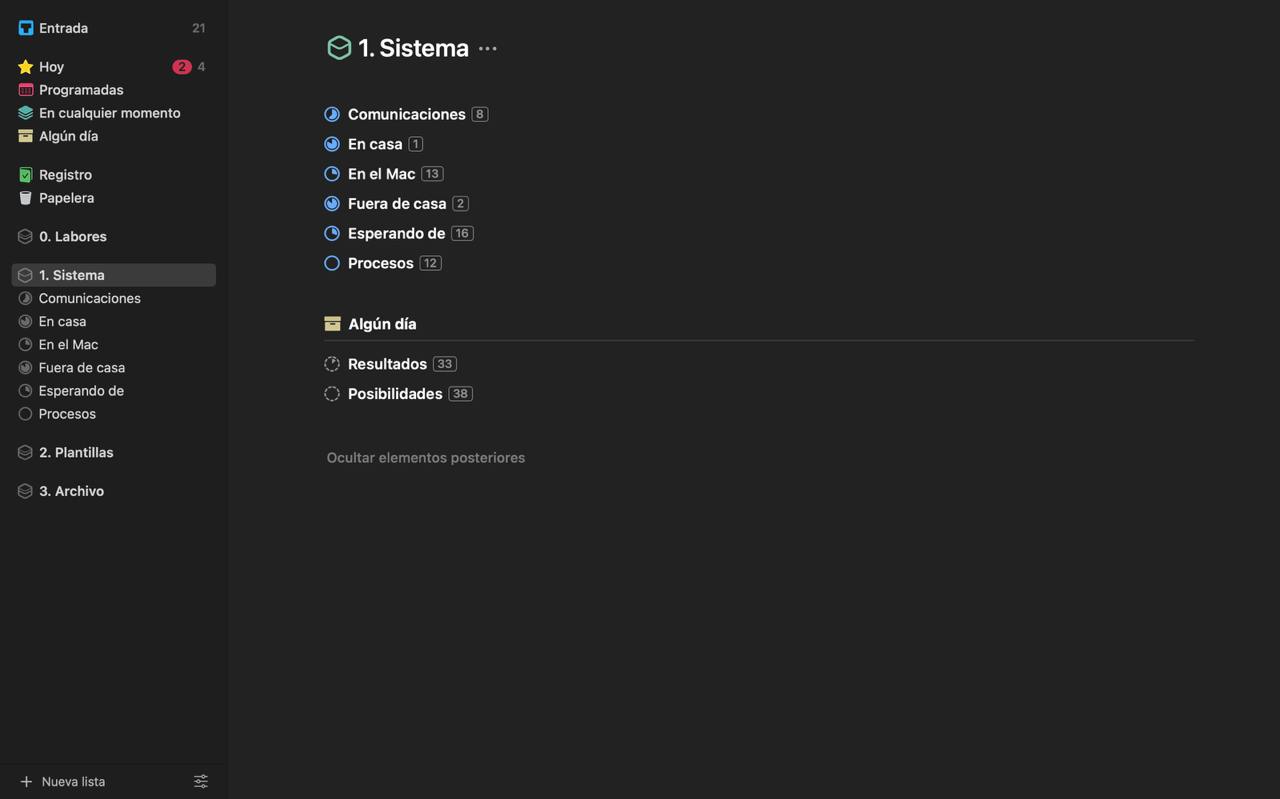Viewport: 1280px width, 799px height.
Task: Add a Nueva lista
Action: coord(62,782)
